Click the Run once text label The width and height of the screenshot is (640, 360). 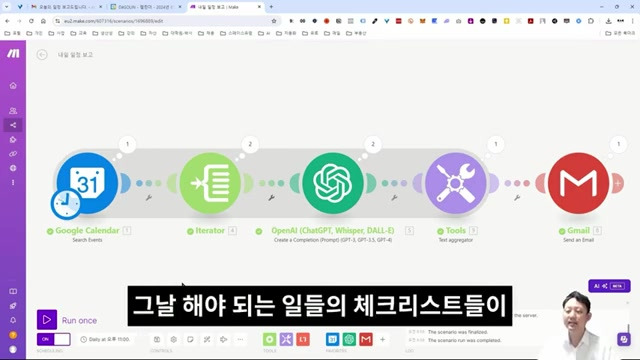79,320
